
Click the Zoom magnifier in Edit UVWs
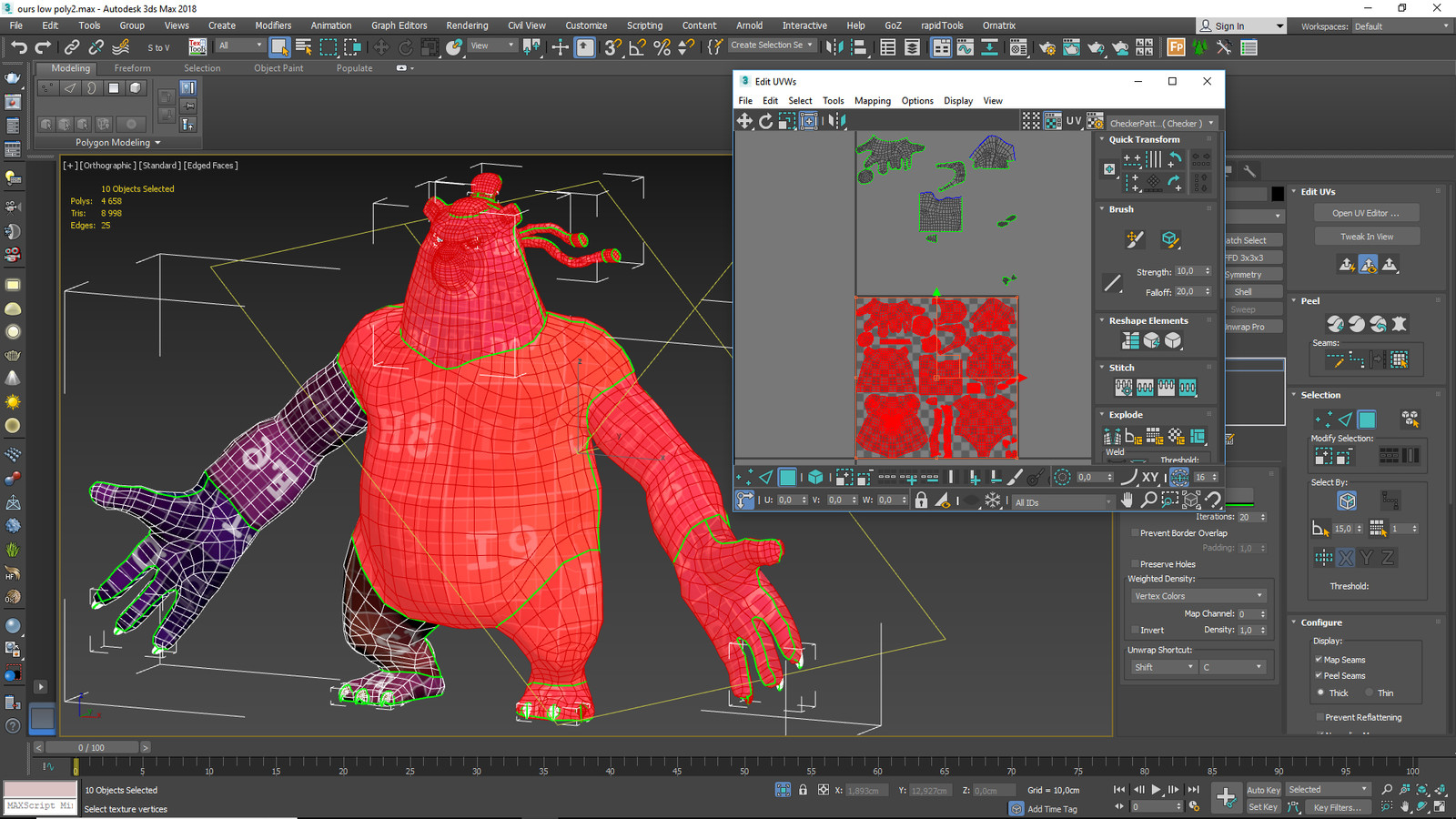pyautogui.click(x=1148, y=500)
